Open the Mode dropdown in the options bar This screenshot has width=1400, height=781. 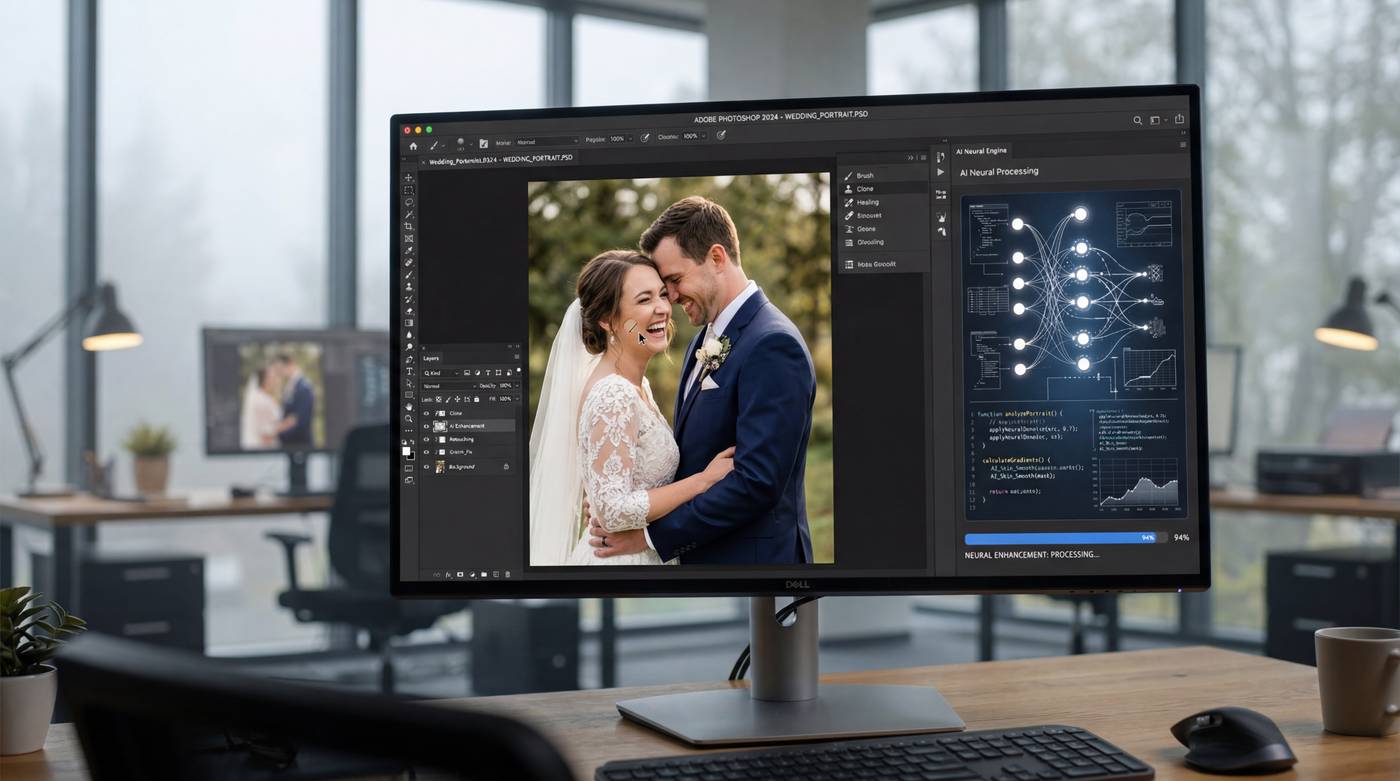point(547,142)
